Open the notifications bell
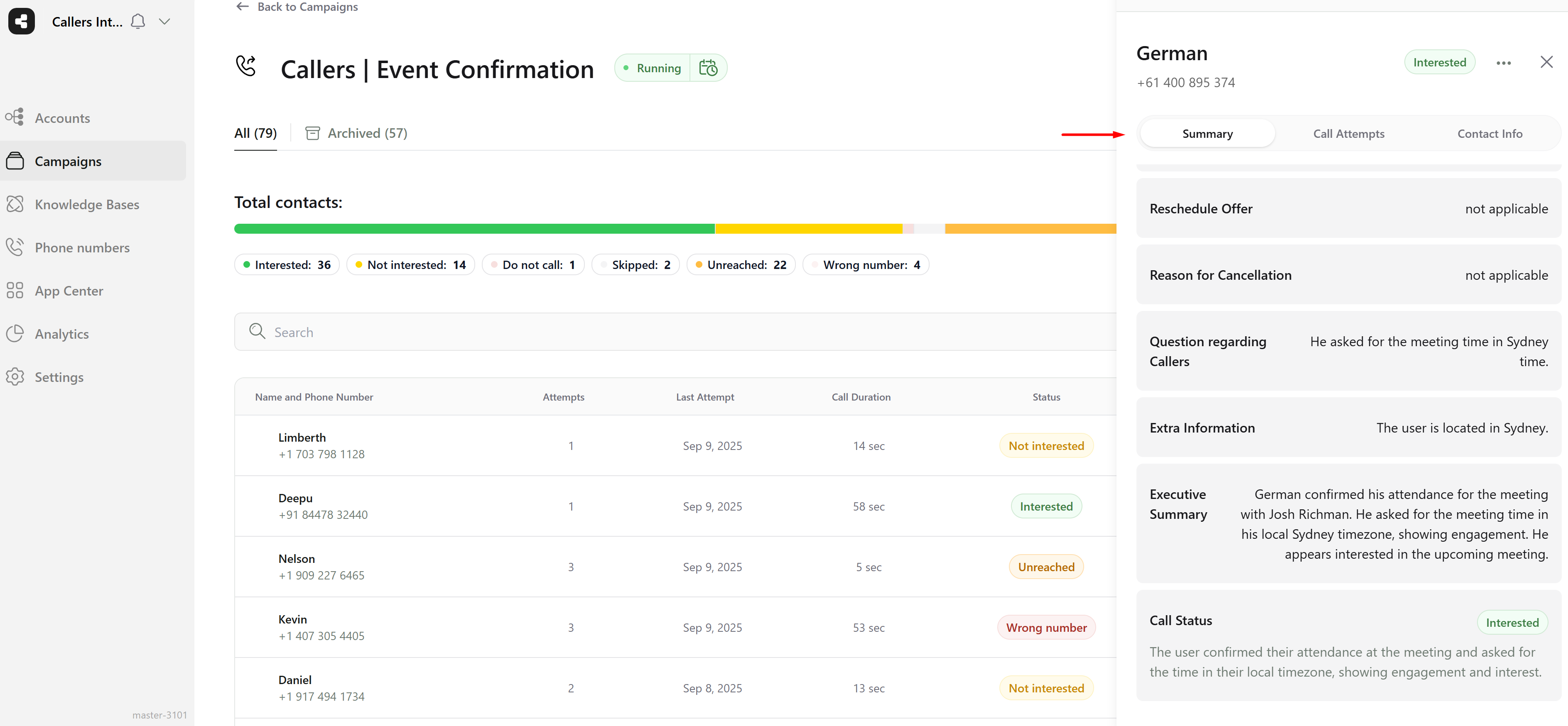The height and width of the screenshot is (726, 1568). [138, 21]
